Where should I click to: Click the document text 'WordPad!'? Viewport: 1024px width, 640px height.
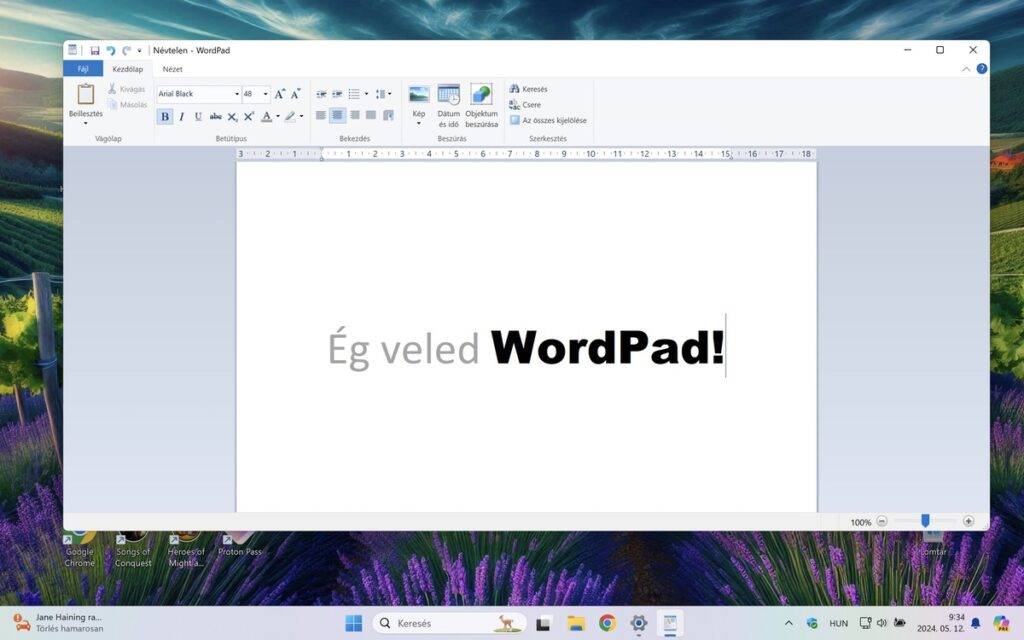click(607, 347)
